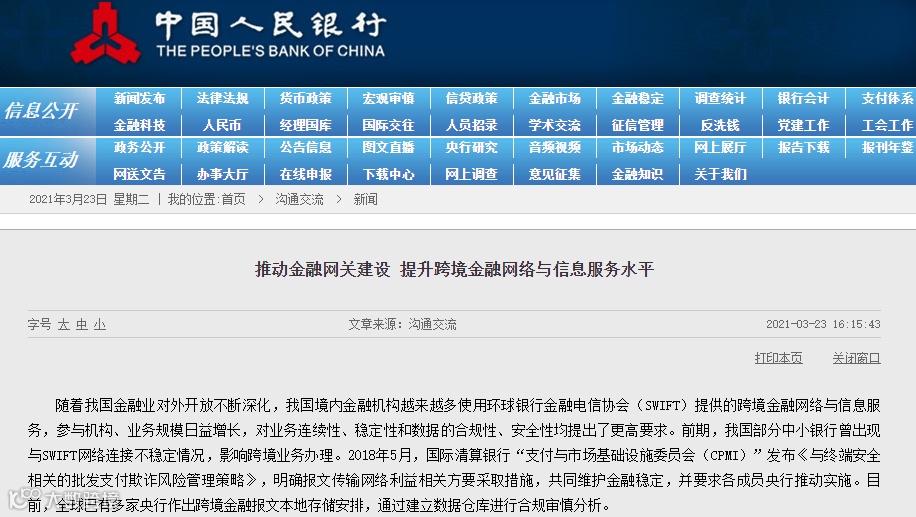
Task: Open 央行研究 link
Action: pos(471,147)
